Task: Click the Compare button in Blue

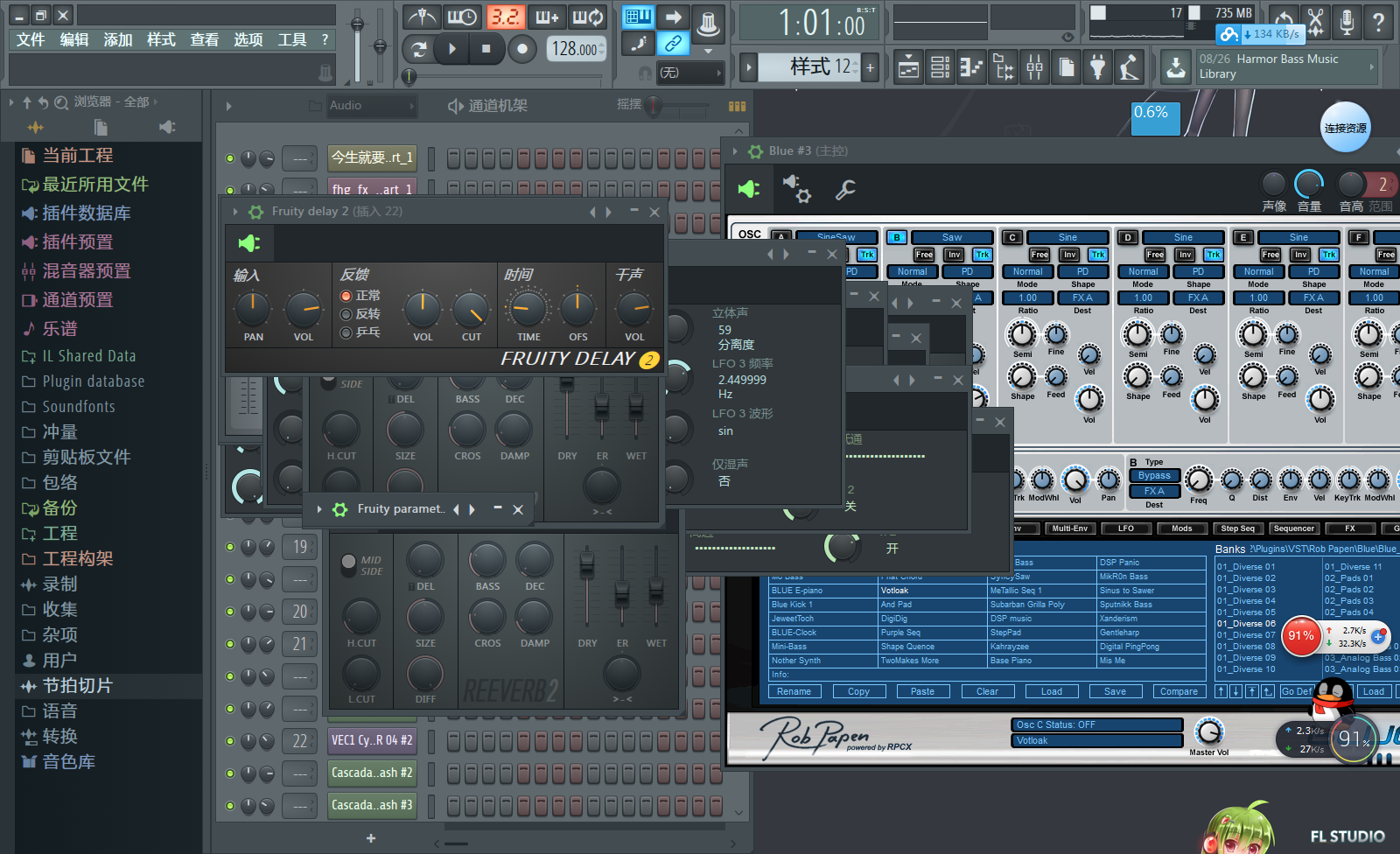Action: [x=1179, y=691]
